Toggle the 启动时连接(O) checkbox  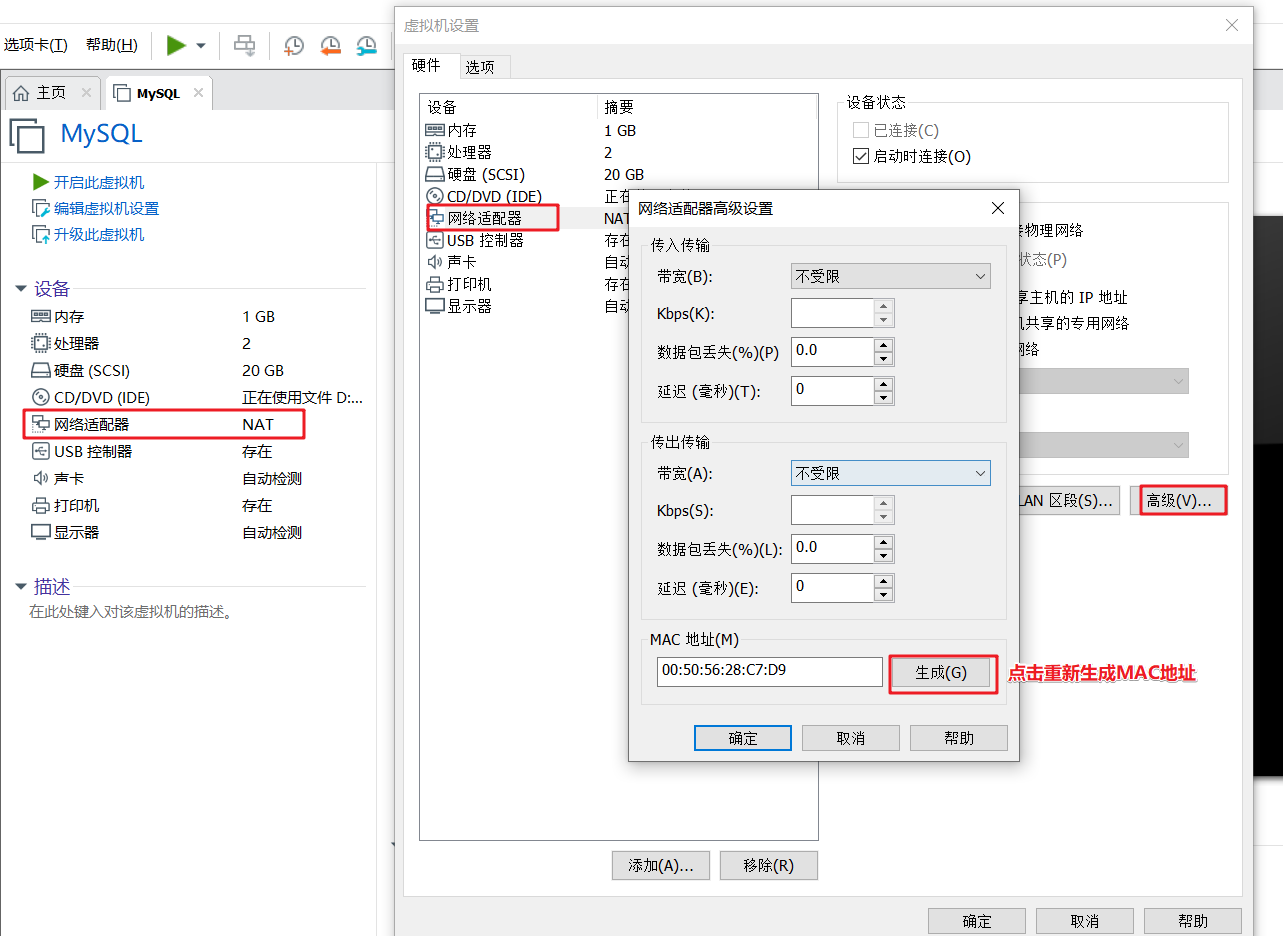pos(860,156)
